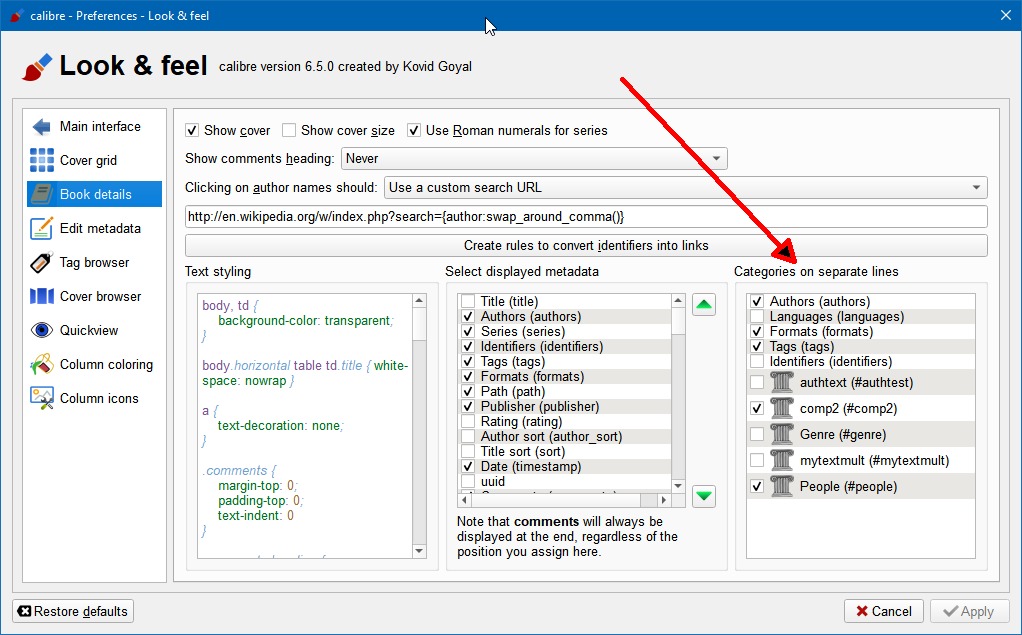
Task: Uncheck the People (#people) category checkbox
Action: tap(757, 486)
